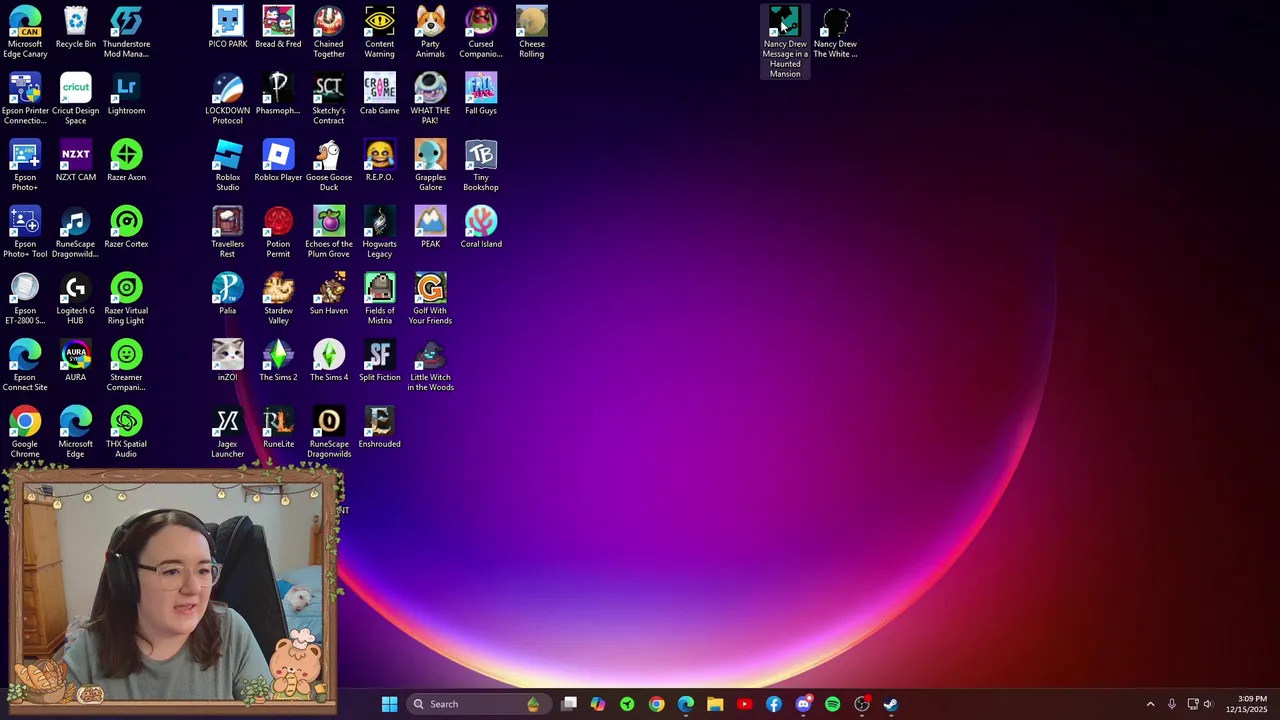
Task: Select the Sun Haven icon
Action: pyautogui.click(x=329, y=295)
